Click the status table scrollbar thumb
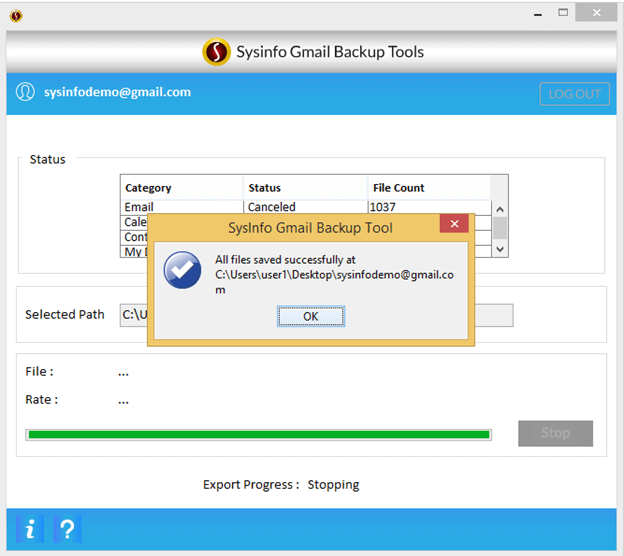This screenshot has height=556, width=624. (500, 228)
